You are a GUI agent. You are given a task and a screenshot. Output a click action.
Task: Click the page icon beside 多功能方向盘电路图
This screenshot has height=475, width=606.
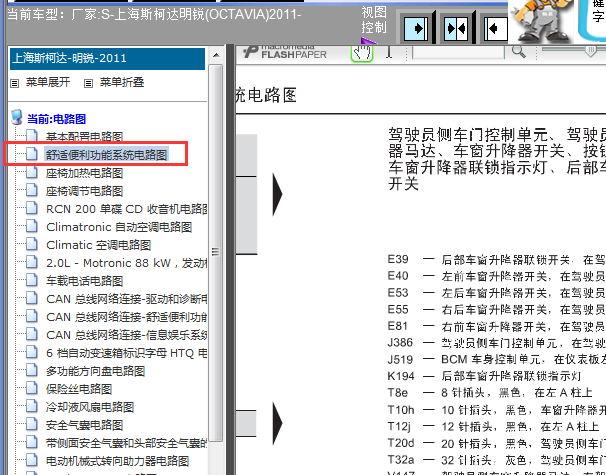pos(32,370)
